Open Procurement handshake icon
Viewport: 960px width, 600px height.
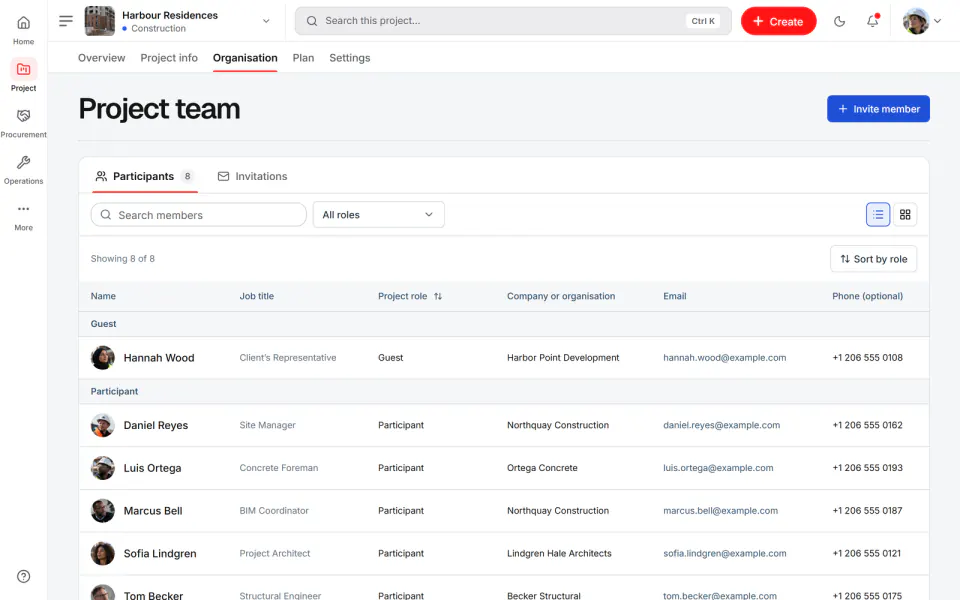pos(23,116)
